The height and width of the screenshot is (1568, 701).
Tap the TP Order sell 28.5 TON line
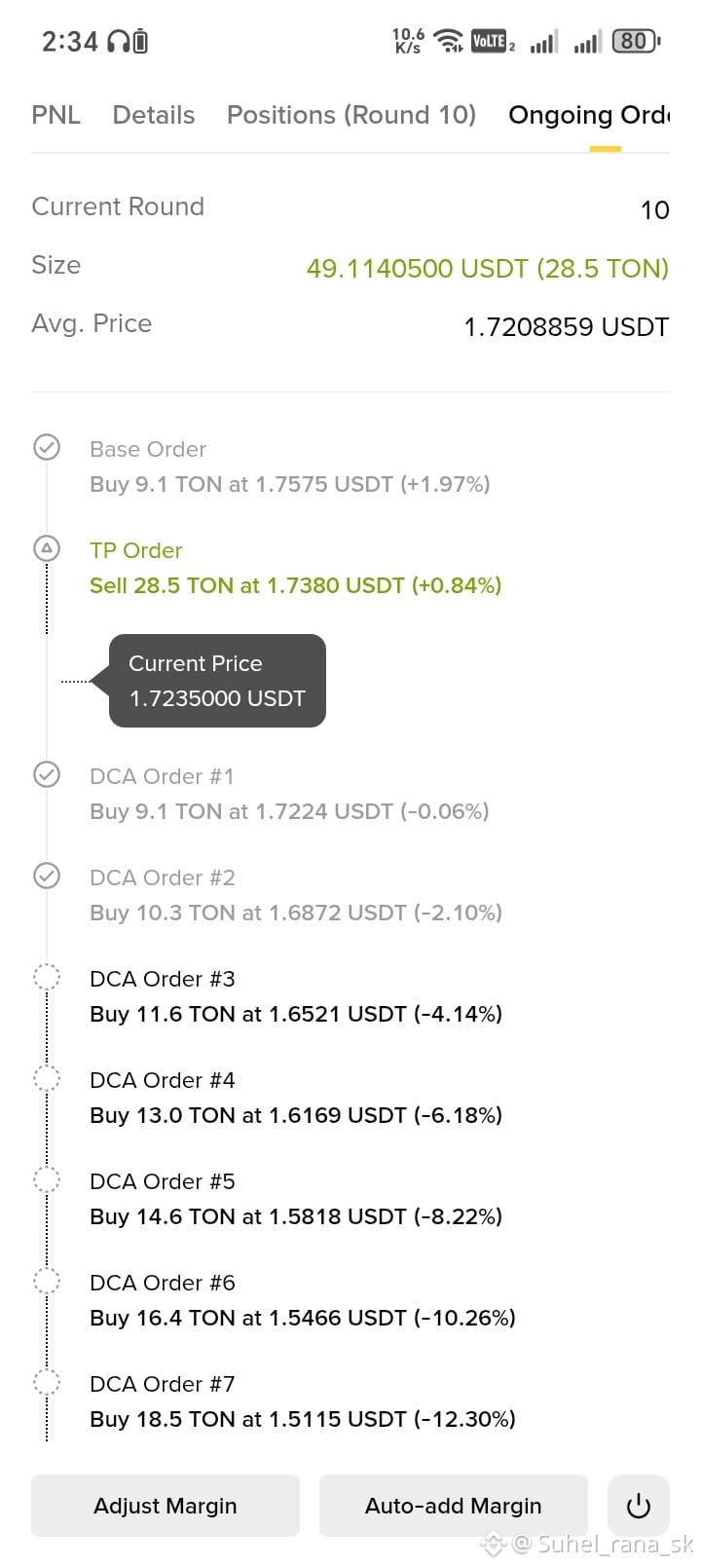(296, 585)
